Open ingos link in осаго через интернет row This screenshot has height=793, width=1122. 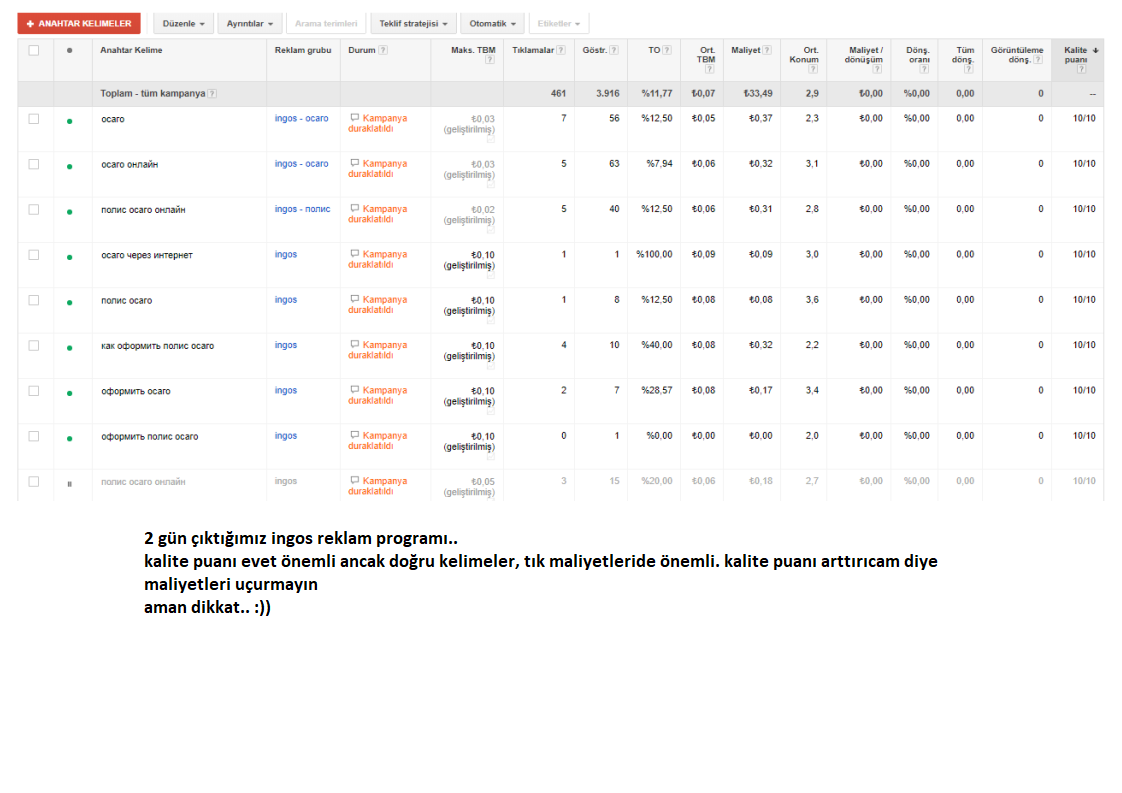click(x=286, y=254)
